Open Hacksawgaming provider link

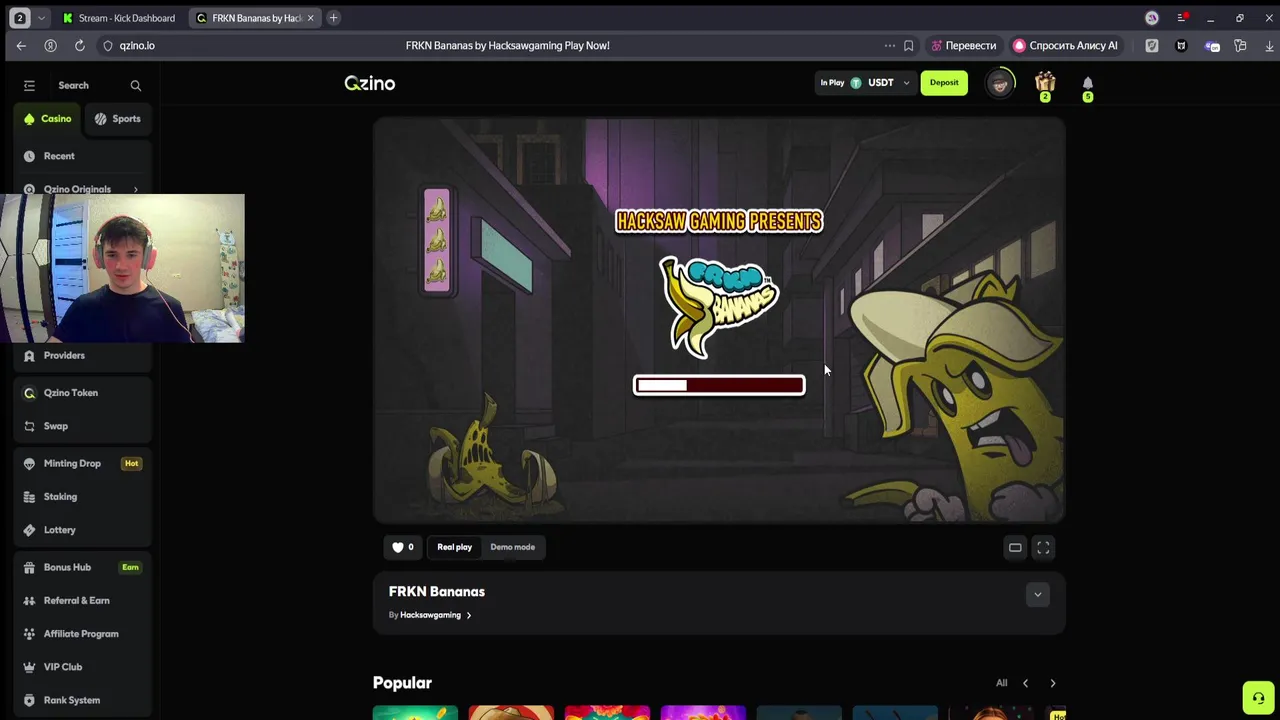436,615
